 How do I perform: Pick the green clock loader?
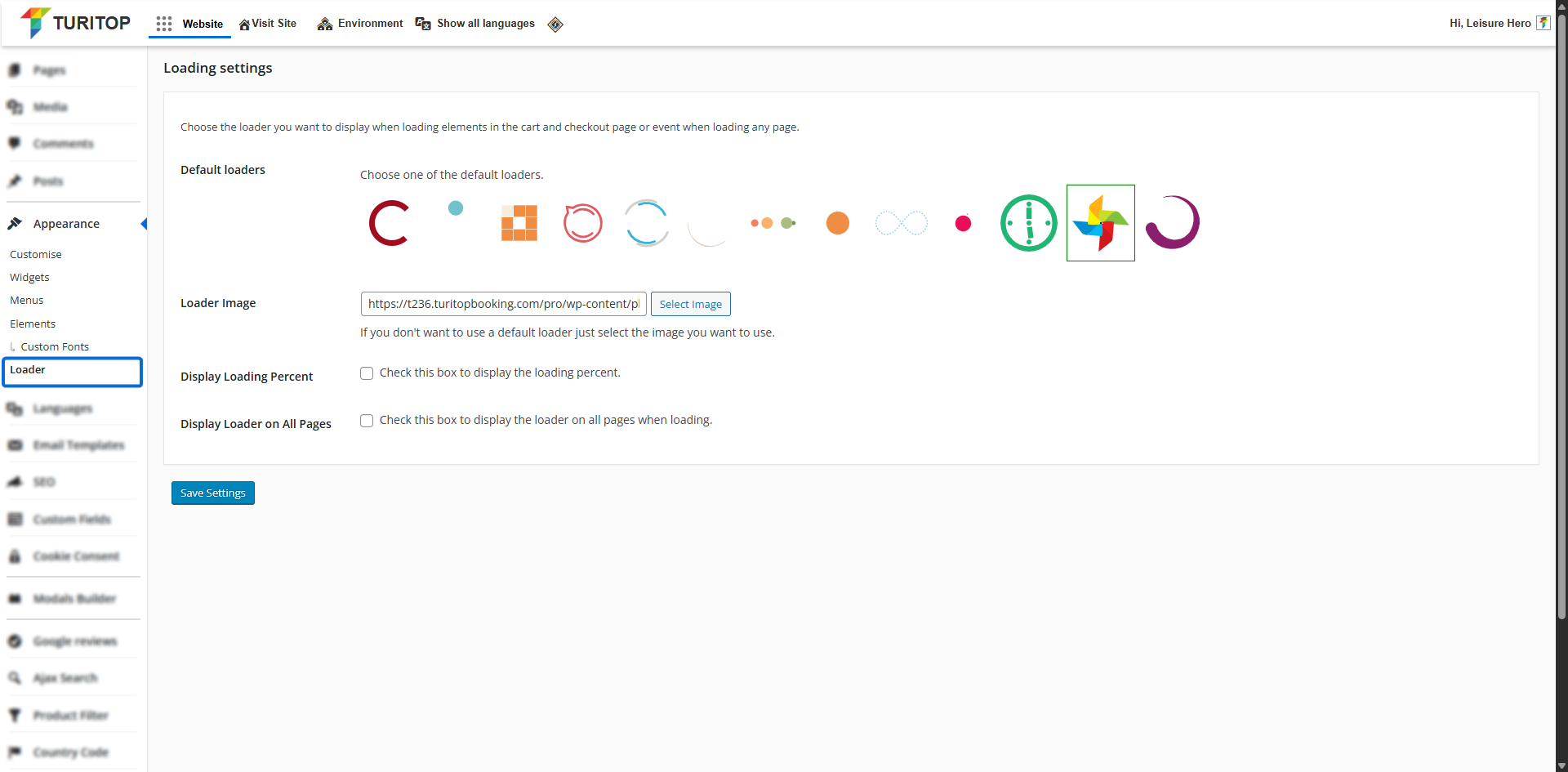[x=1028, y=223]
